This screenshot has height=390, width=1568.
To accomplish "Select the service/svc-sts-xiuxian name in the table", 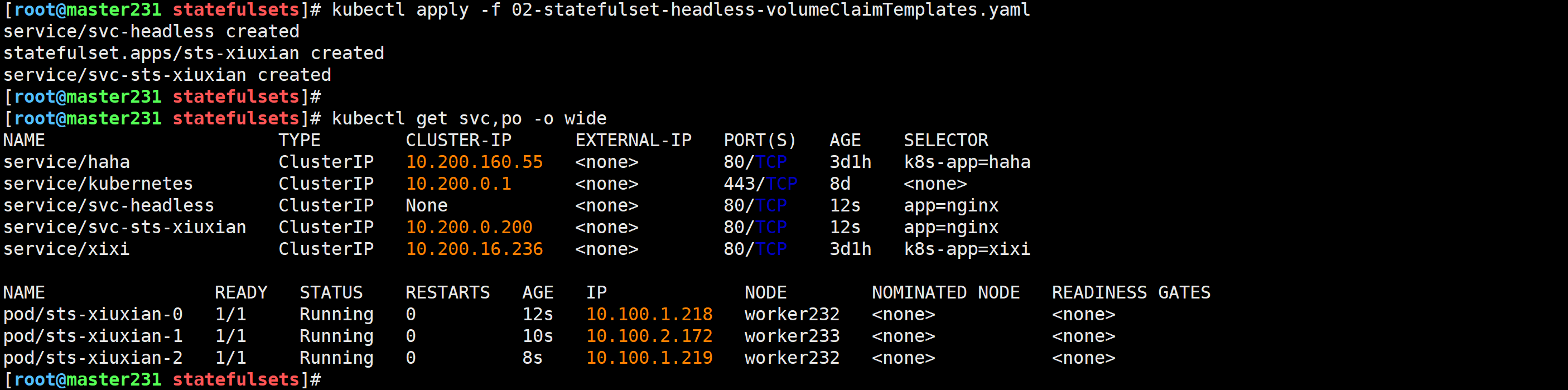I will (125, 228).
